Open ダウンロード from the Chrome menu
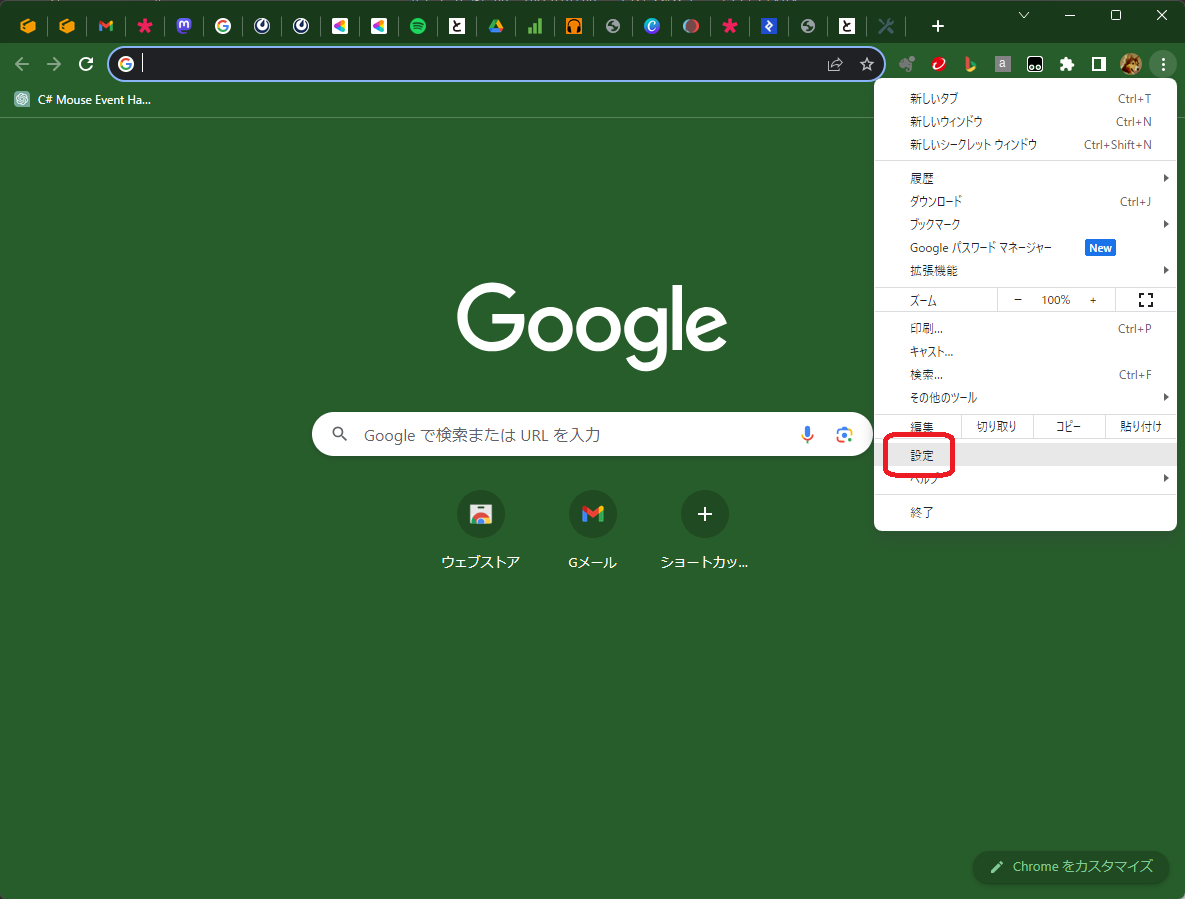Image resolution: width=1185 pixels, height=899 pixels. pyautogui.click(x=936, y=200)
